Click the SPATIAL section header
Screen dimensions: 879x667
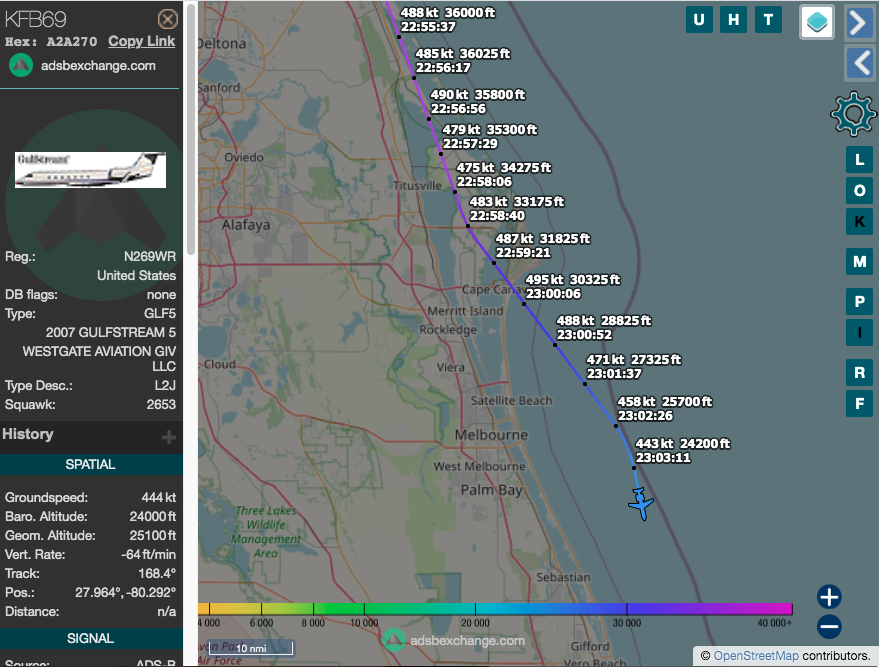coord(90,465)
